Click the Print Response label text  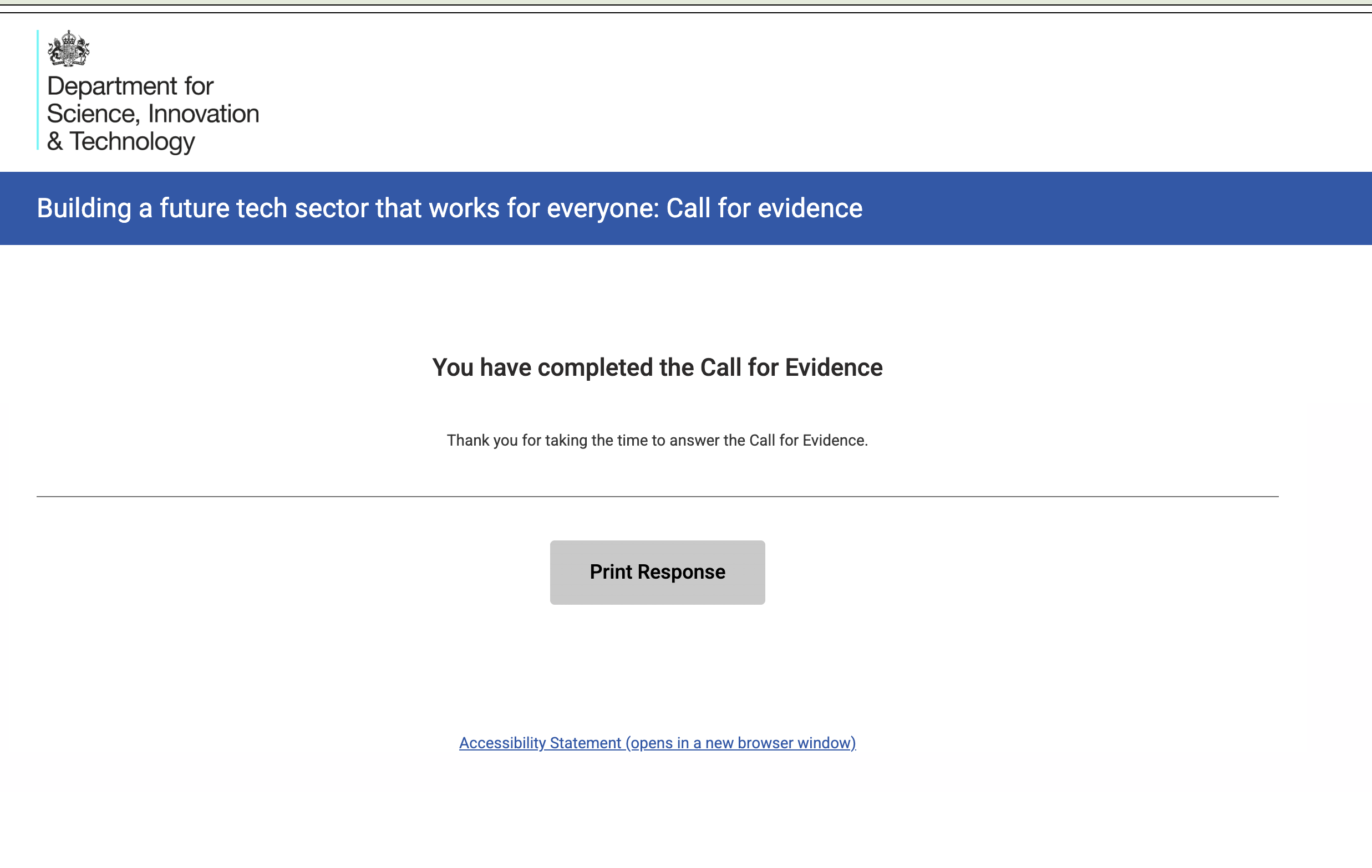(x=657, y=572)
